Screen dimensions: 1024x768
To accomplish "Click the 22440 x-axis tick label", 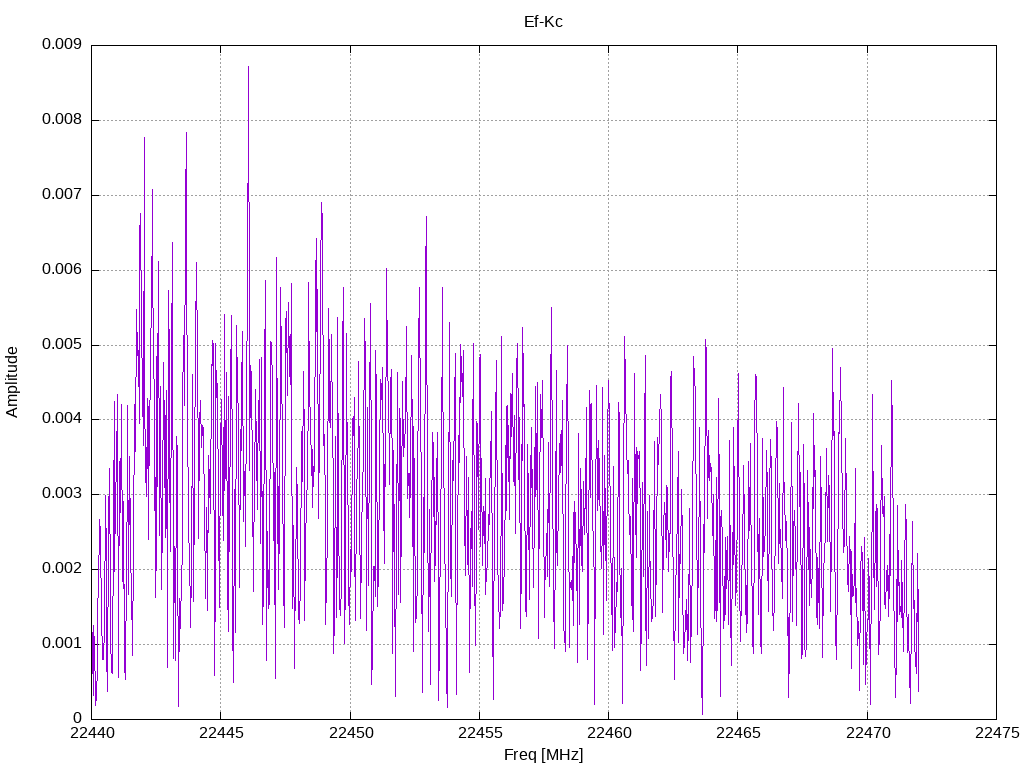I will [x=91, y=733].
